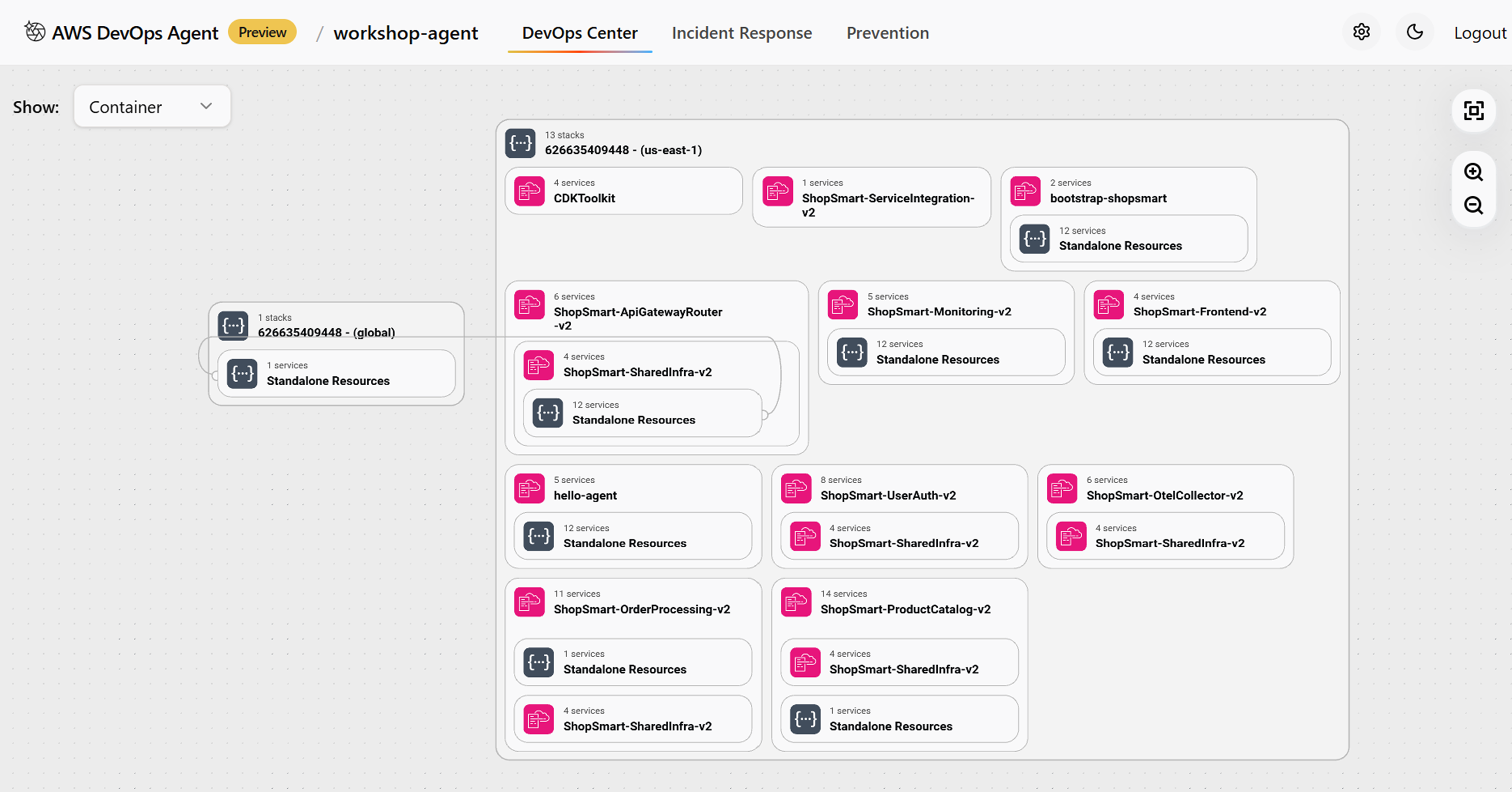Select the DevOps Center tab
This screenshot has width=1512, height=792.
pos(579,33)
